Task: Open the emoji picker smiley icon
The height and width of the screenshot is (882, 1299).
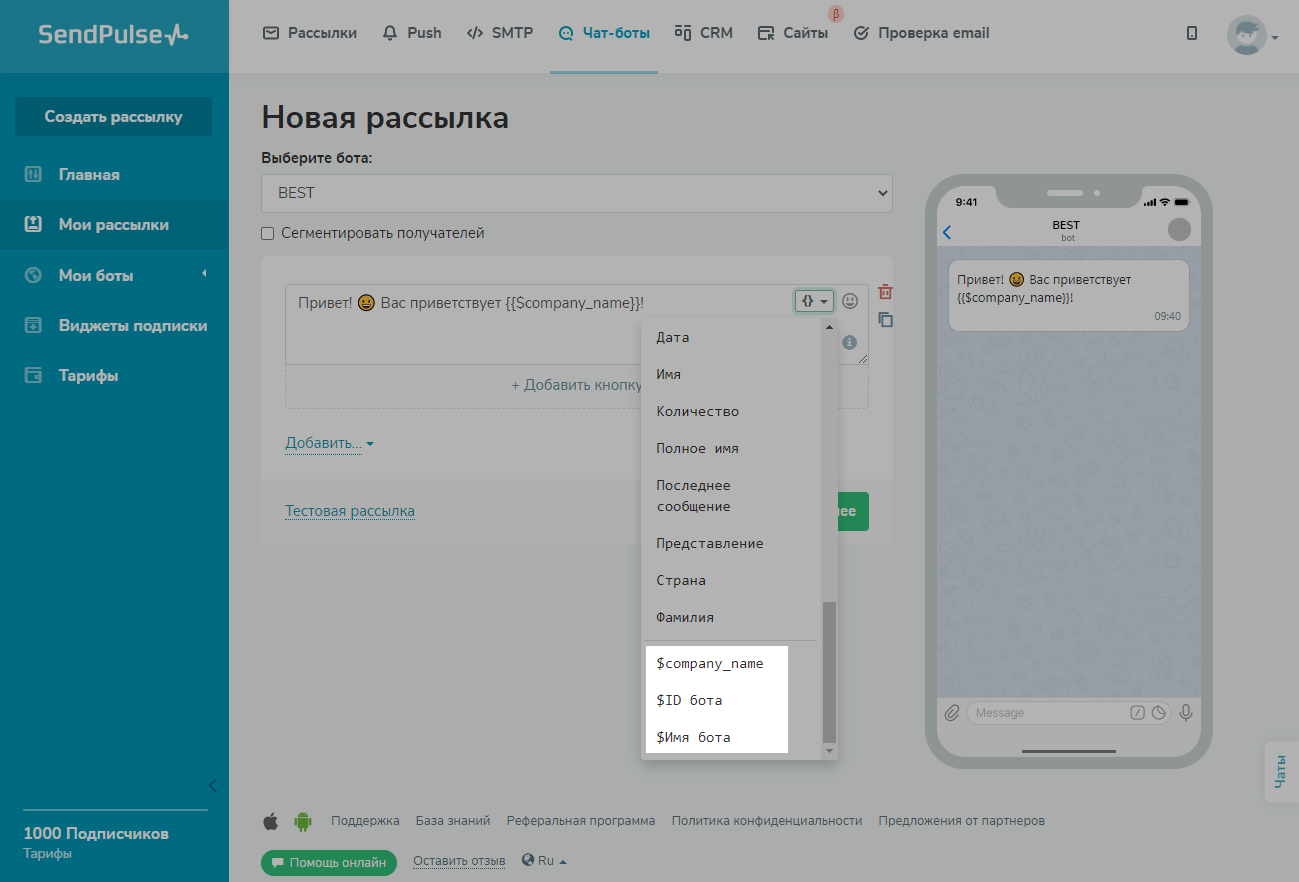Action: (x=850, y=300)
